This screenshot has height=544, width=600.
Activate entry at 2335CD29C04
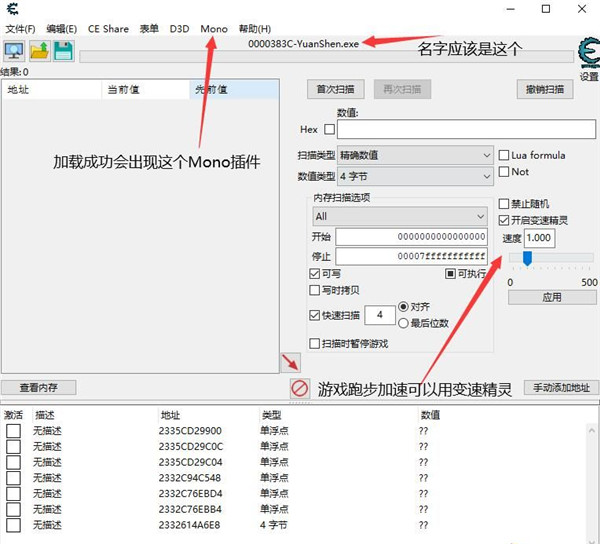tap(13, 462)
